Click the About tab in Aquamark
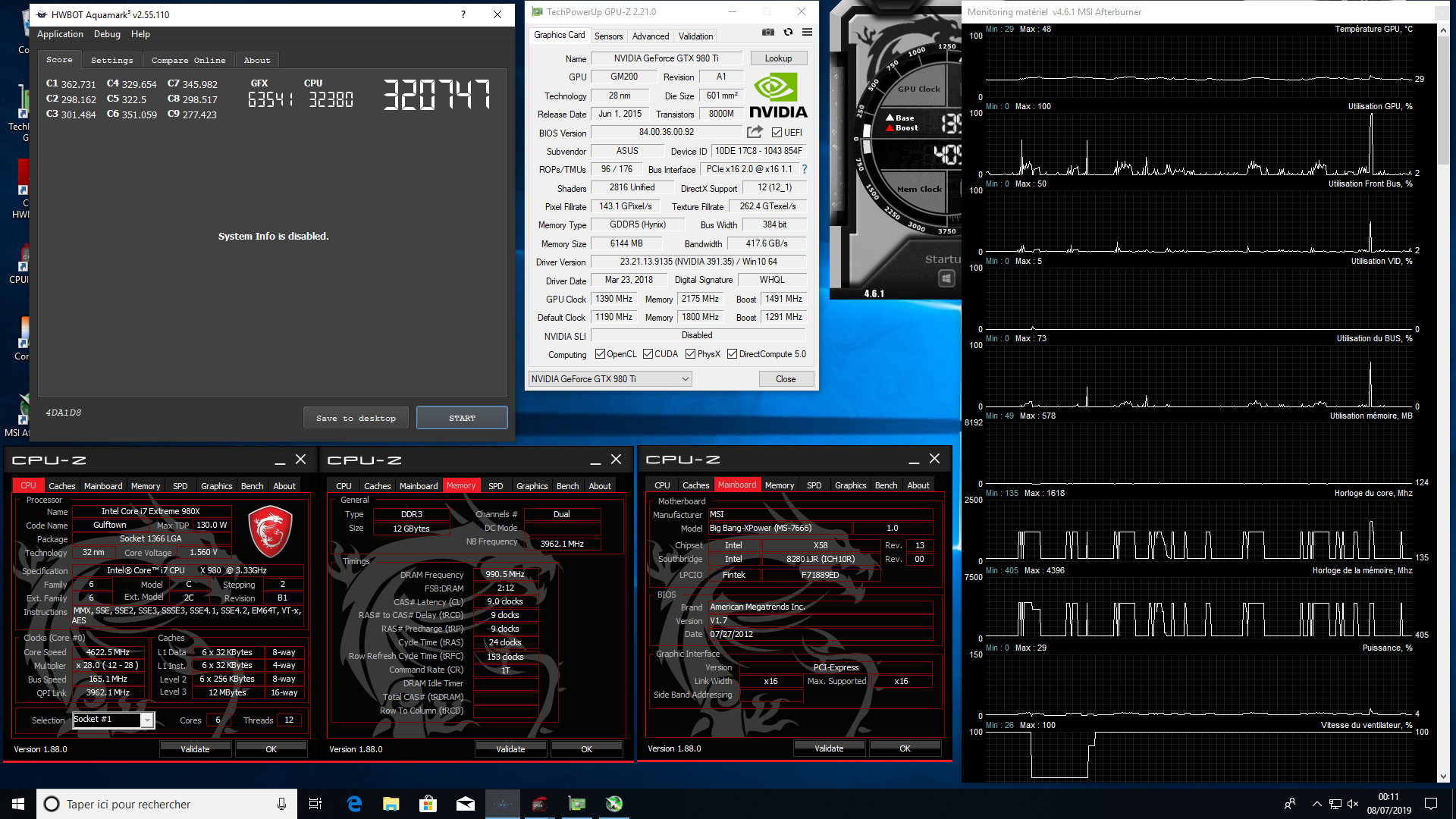This screenshot has height=819, width=1456. [257, 60]
